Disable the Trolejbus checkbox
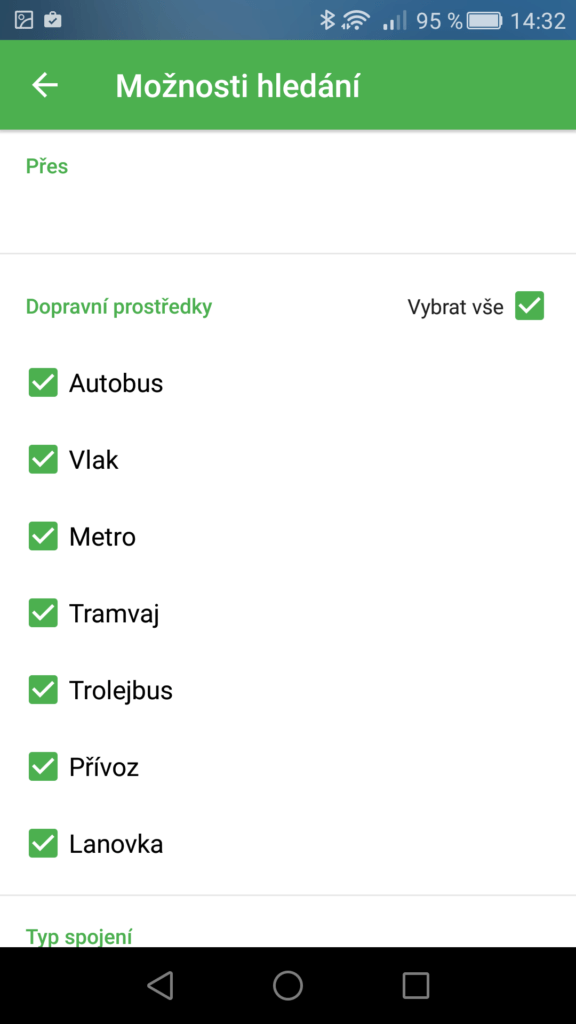This screenshot has width=576, height=1024. point(43,690)
